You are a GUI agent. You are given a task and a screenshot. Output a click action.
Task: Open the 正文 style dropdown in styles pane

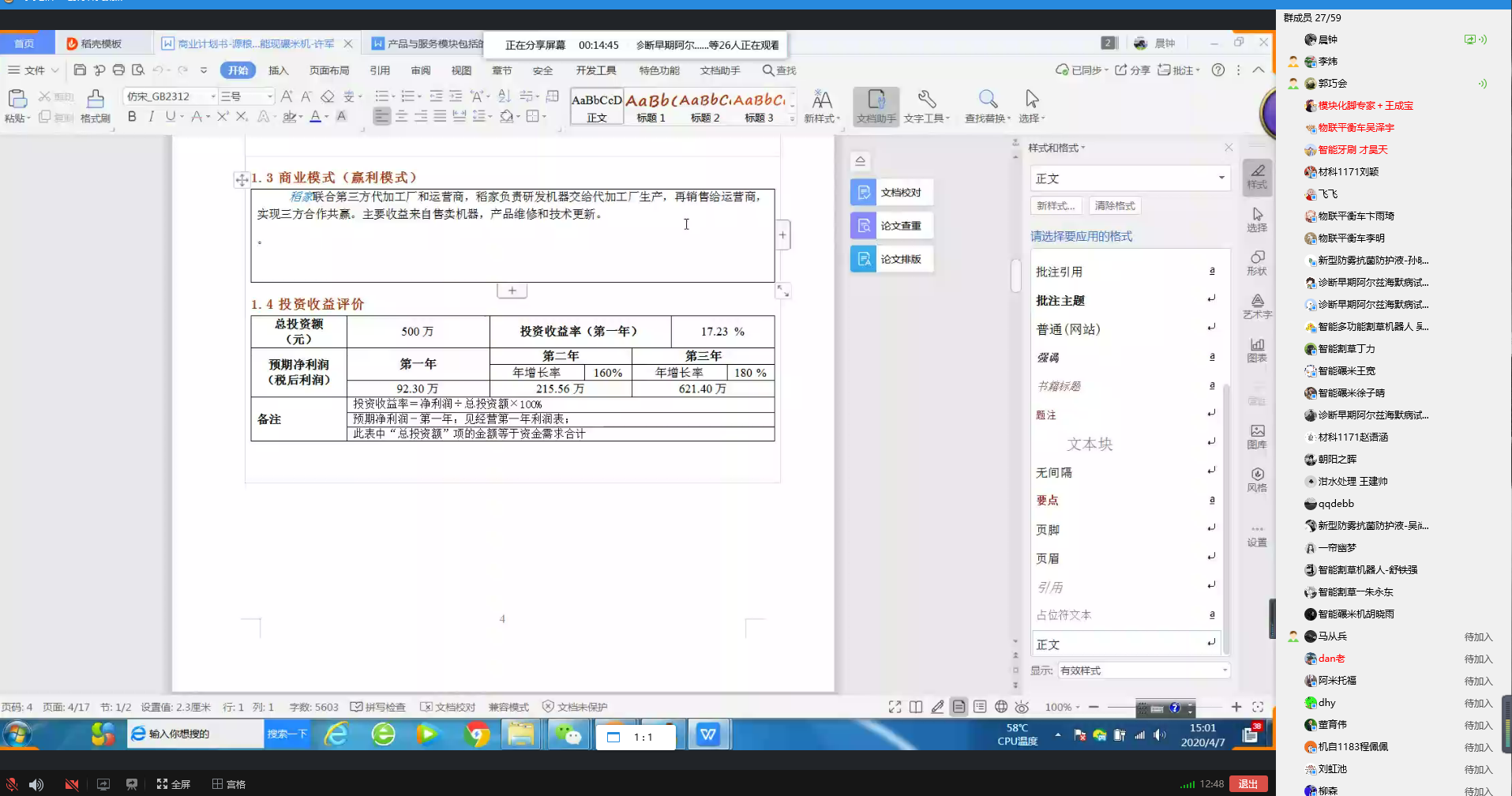point(1221,178)
